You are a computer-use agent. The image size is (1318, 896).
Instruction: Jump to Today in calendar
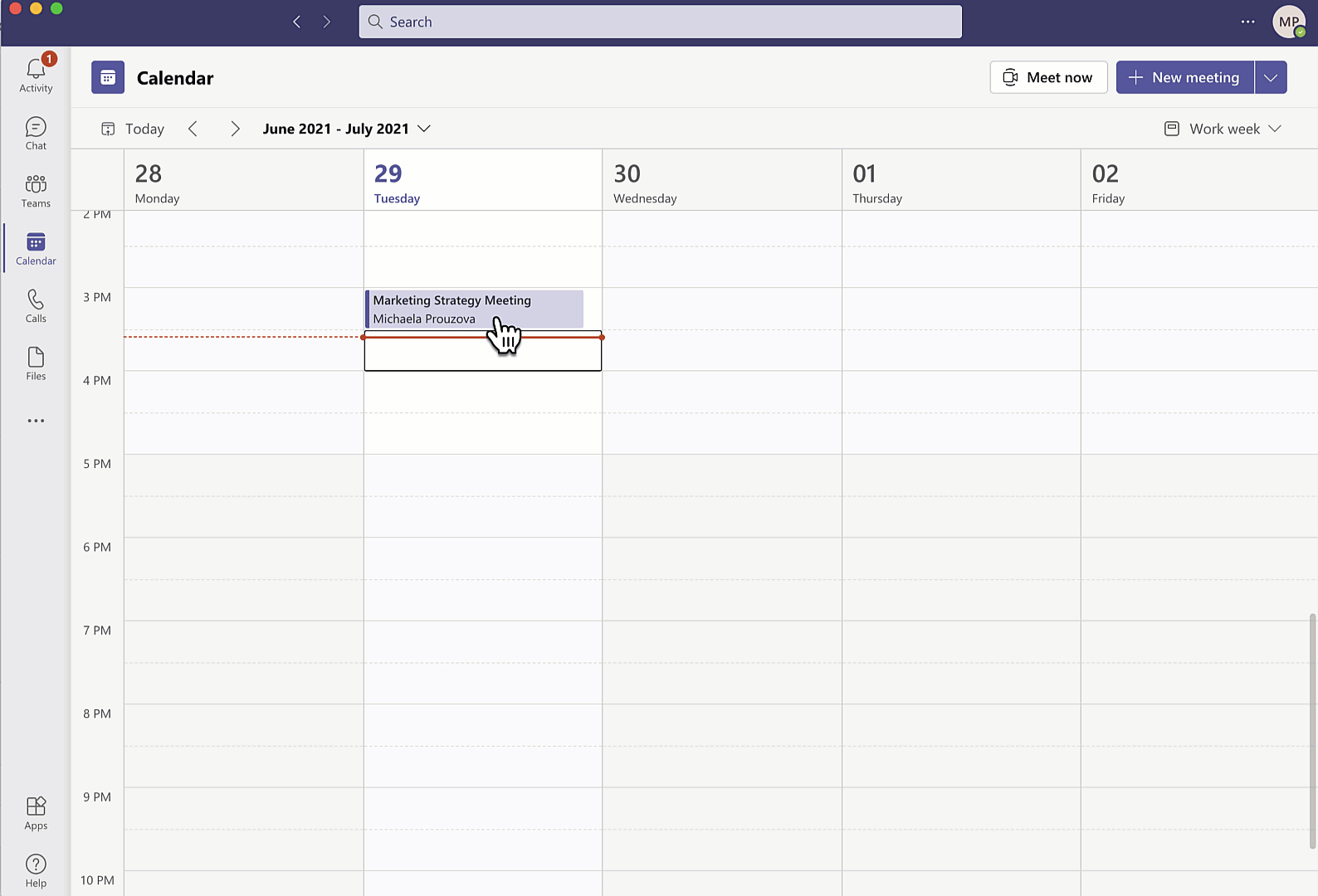tap(133, 129)
